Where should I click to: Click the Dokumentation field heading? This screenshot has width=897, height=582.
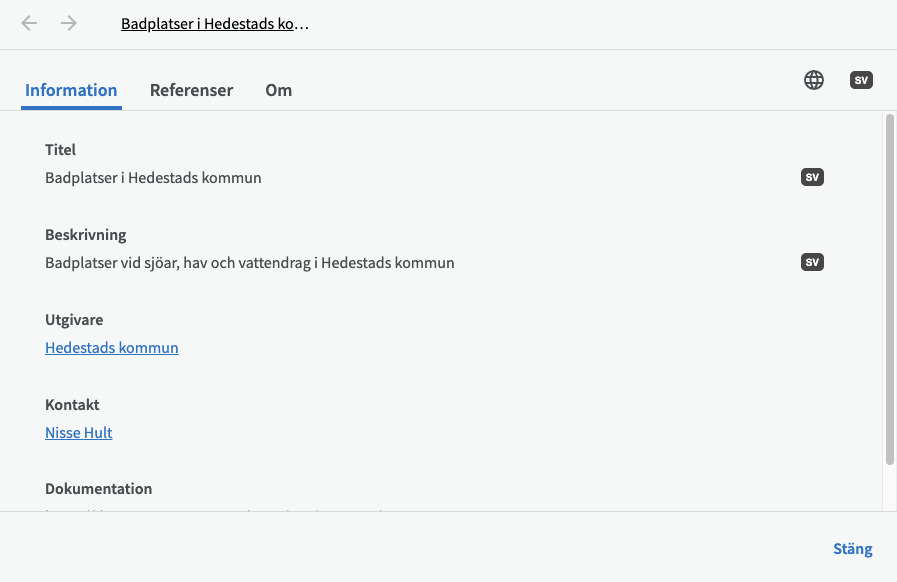tap(98, 489)
